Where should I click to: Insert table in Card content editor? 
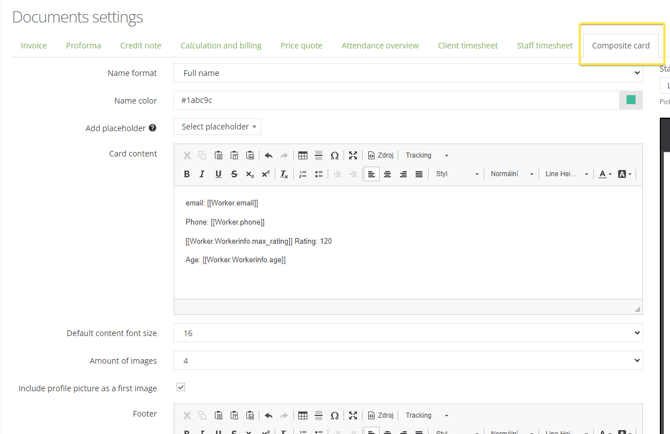click(x=303, y=155)
